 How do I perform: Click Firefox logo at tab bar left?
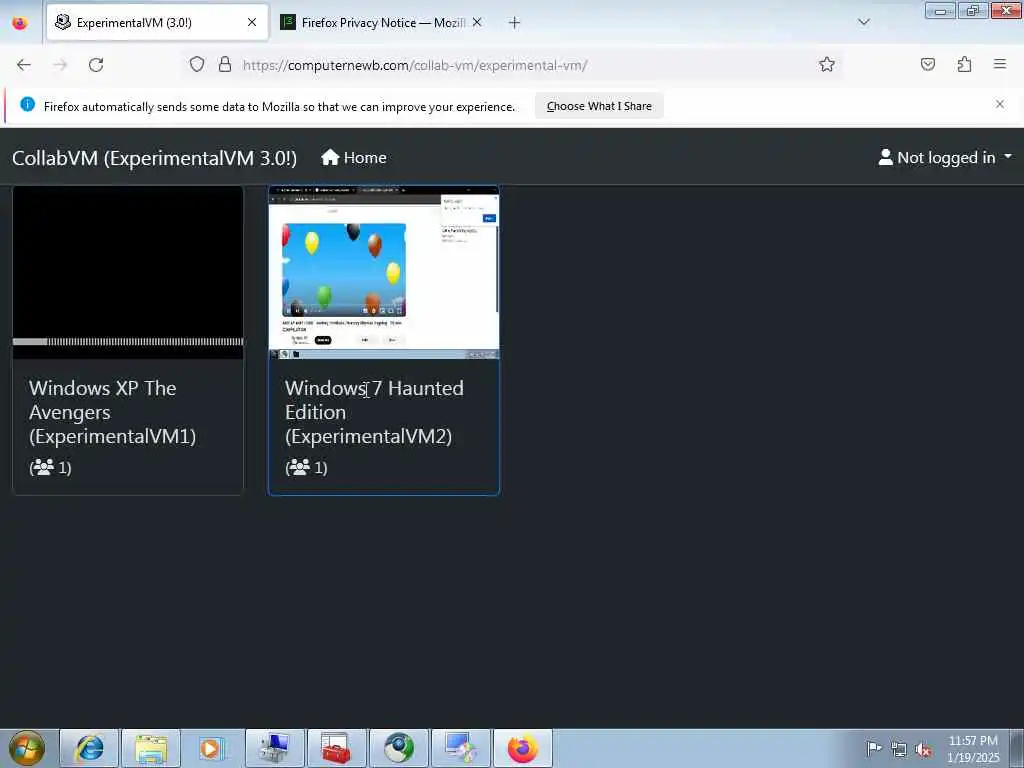pos(20,23)
